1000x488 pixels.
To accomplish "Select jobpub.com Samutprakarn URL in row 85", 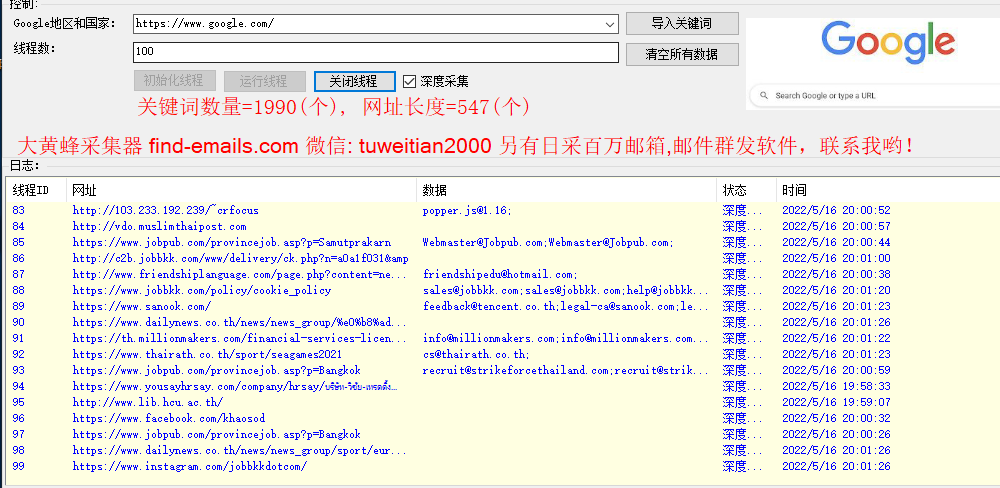I will point(232,242).
